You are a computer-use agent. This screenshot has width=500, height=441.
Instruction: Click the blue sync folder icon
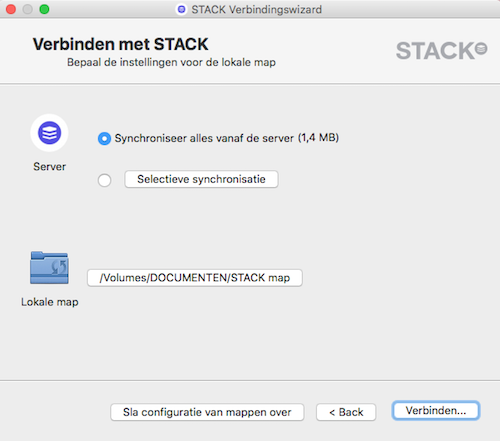(49, 268)
